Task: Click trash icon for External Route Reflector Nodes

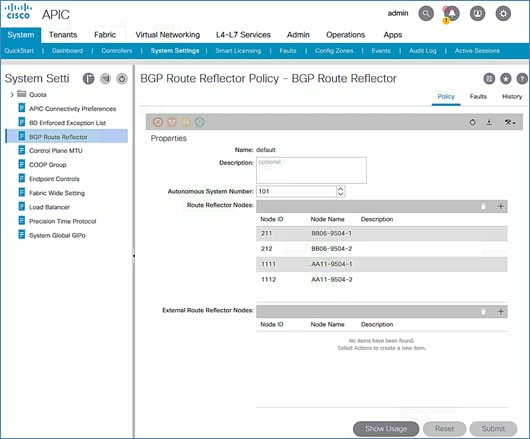Action: pyautogui.click(x=483, y=311)
